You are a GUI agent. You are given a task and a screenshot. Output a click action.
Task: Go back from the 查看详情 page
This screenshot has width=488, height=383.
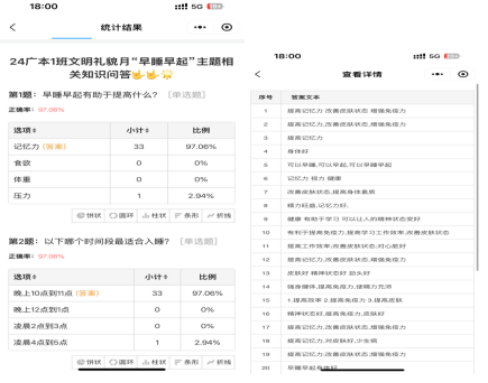[x=258, y=74]
